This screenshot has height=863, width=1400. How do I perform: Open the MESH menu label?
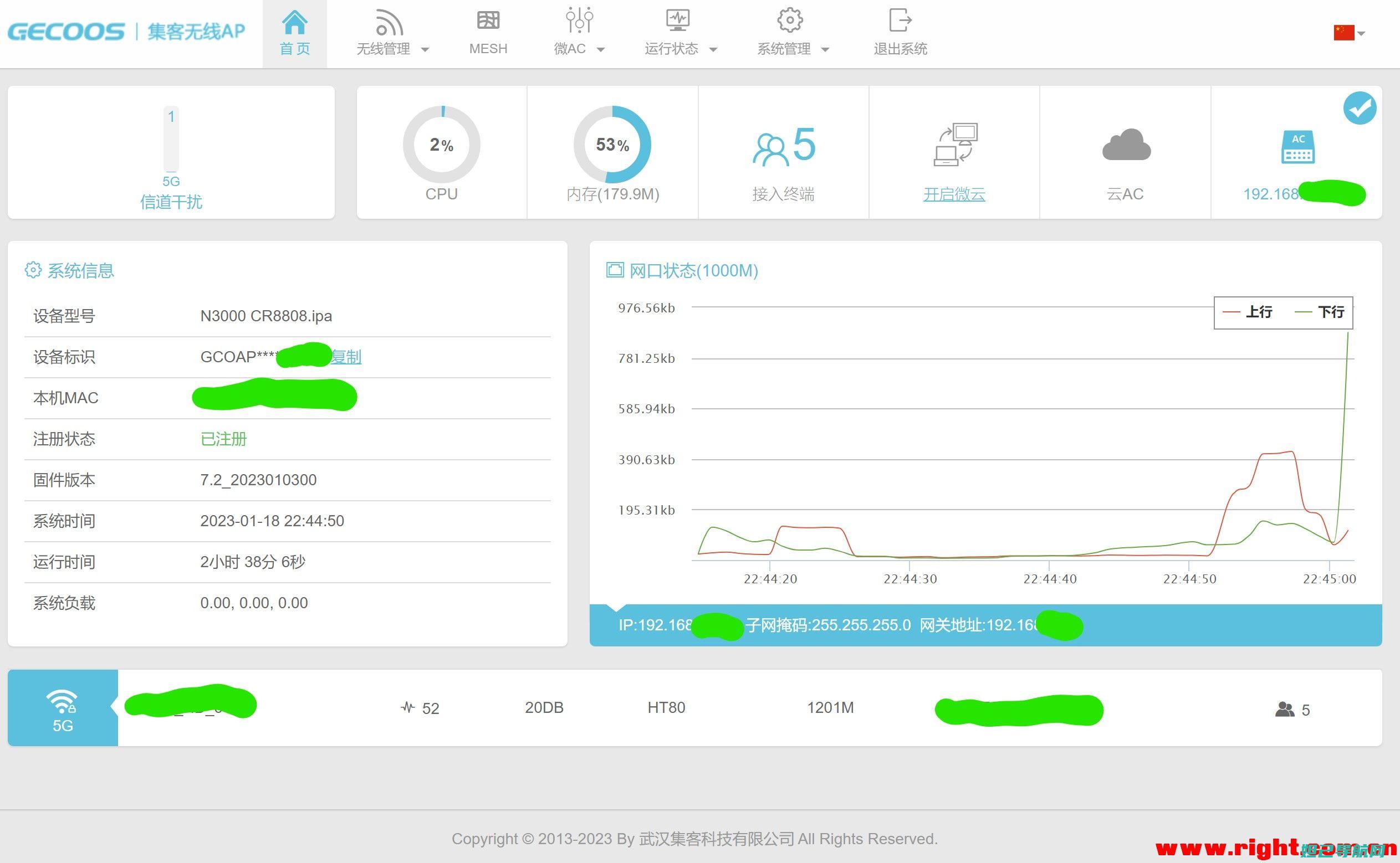pos(488,49)
